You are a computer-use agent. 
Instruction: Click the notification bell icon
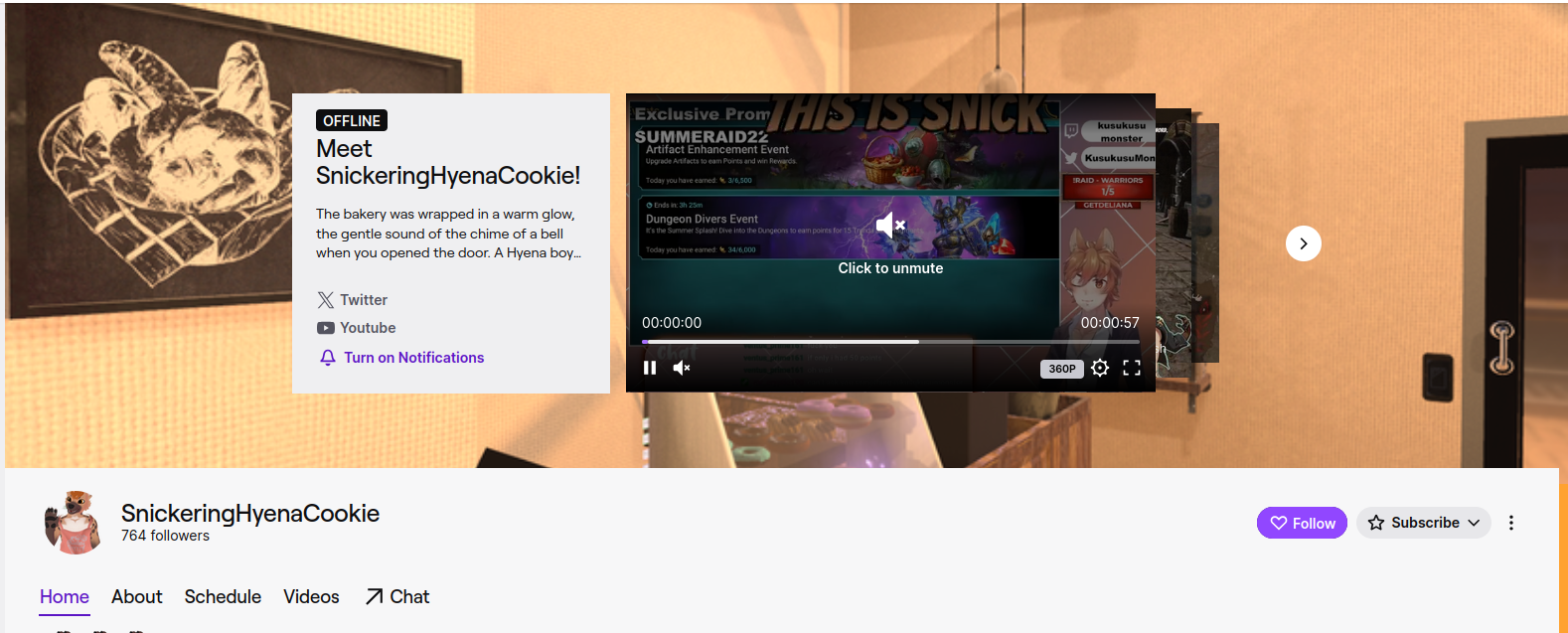coord(328,358)
